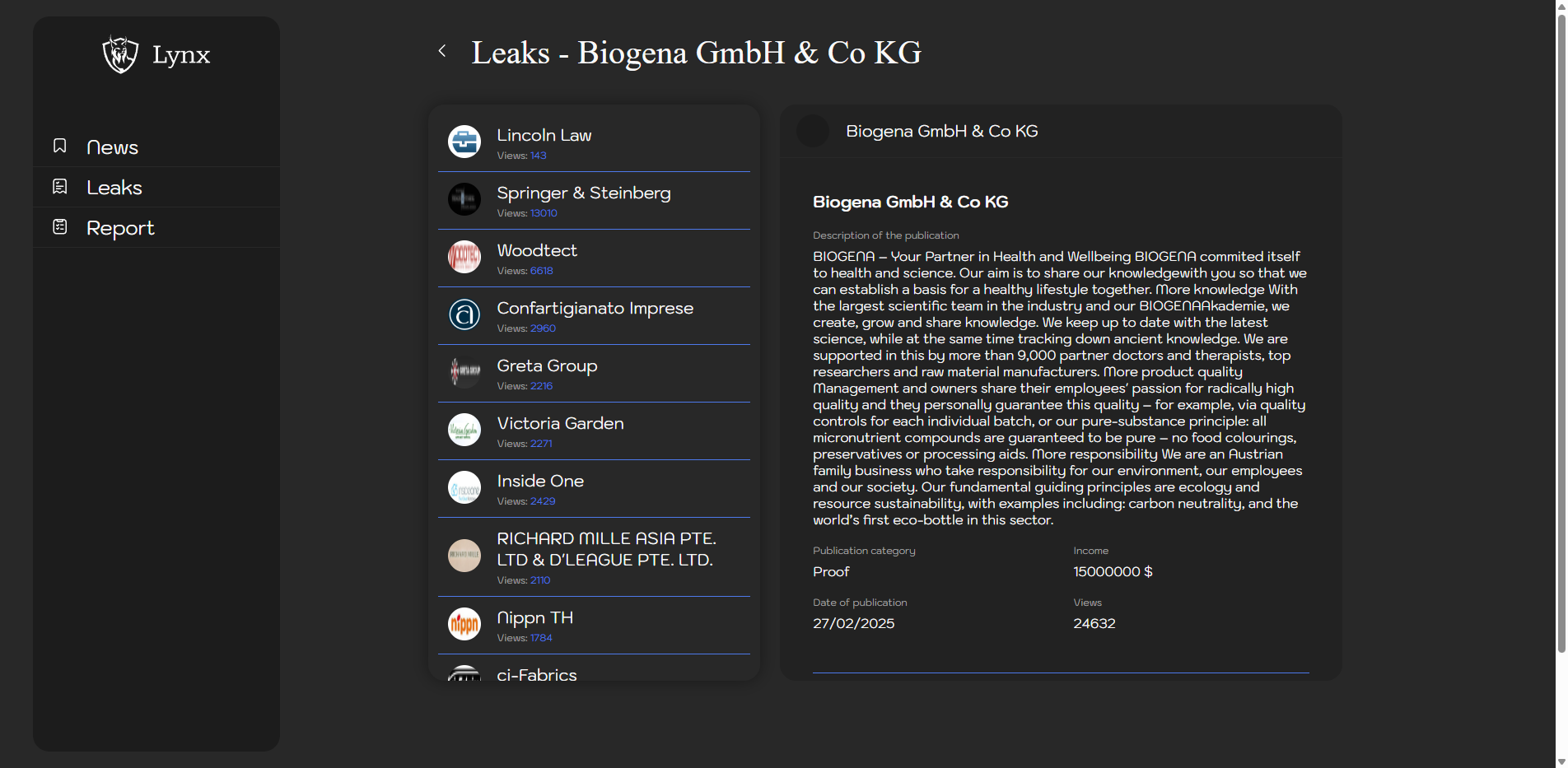Click the page vertical scrollbar
This screenshot has height=768, width=1568.
click(1561, 329)
